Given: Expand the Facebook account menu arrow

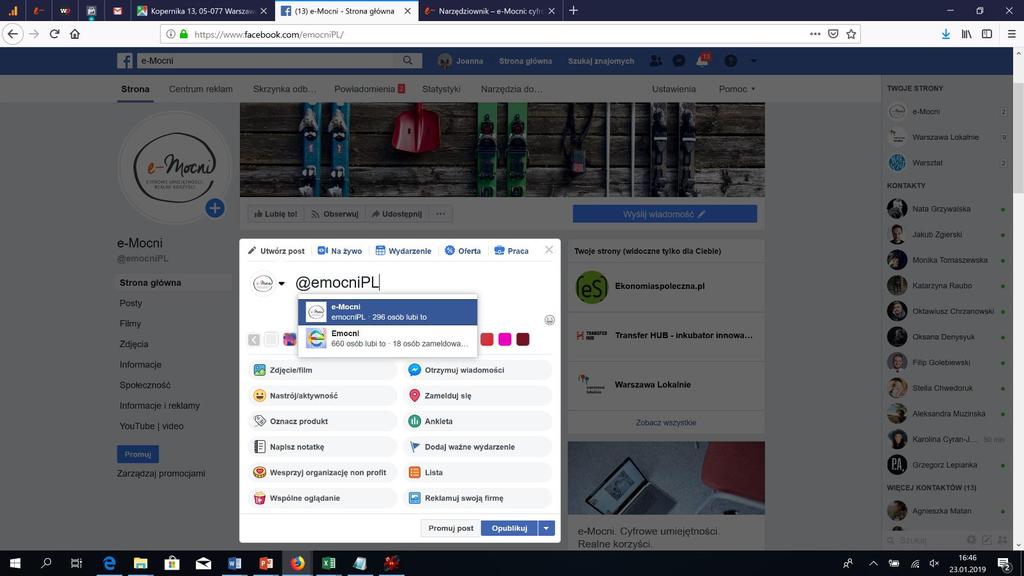Looking at the screenshot, I should point(754,61).
